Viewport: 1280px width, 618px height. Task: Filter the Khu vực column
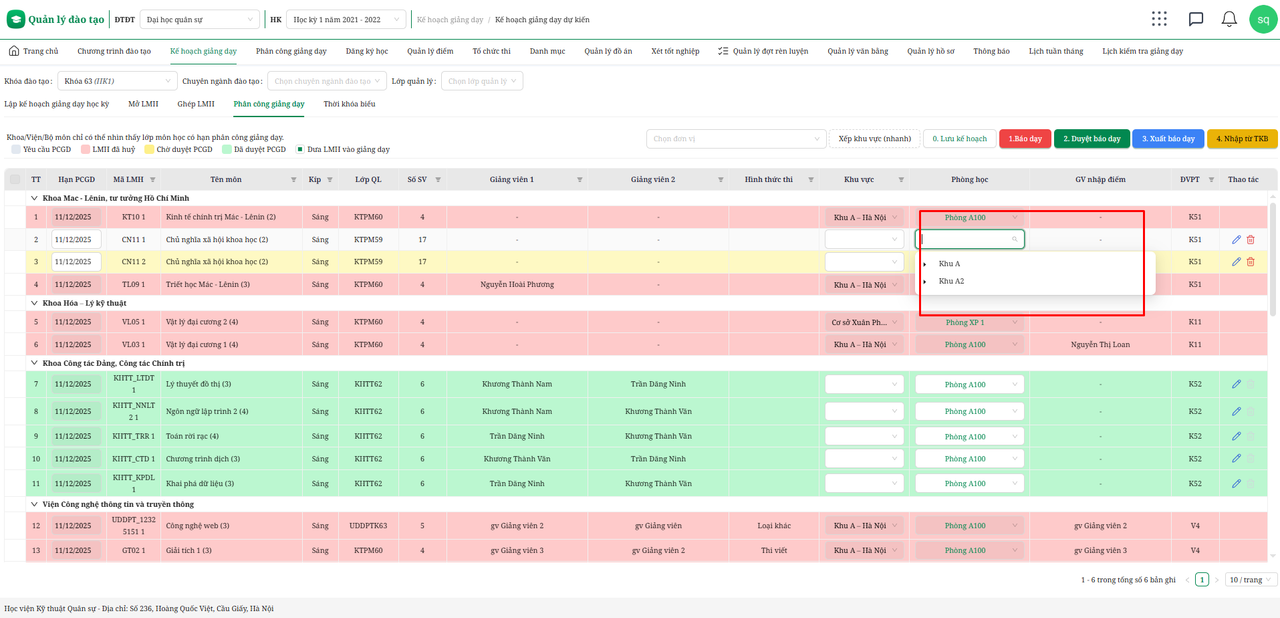point(901,180)
